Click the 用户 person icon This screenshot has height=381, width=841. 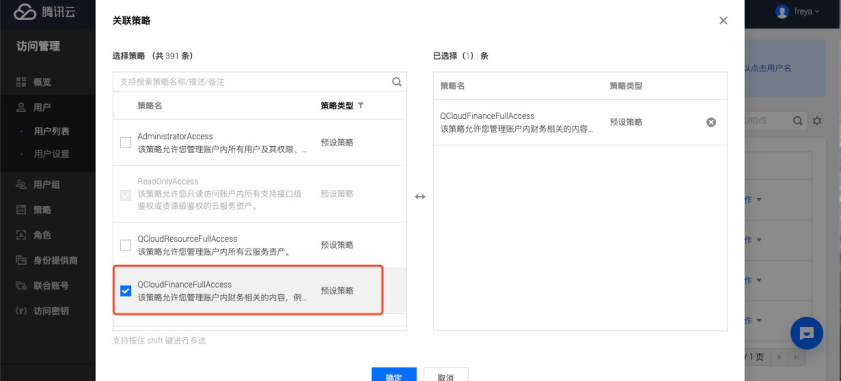21,107
